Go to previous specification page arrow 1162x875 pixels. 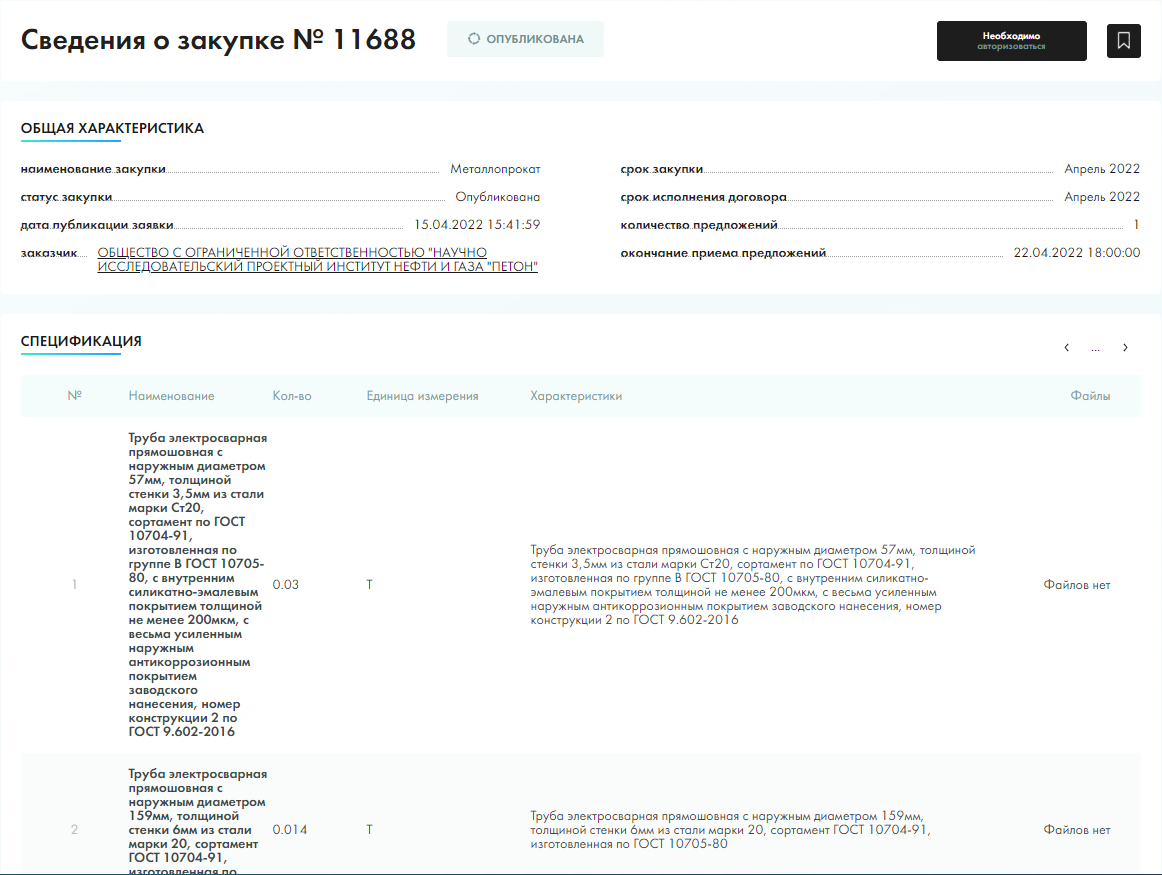1066,347
